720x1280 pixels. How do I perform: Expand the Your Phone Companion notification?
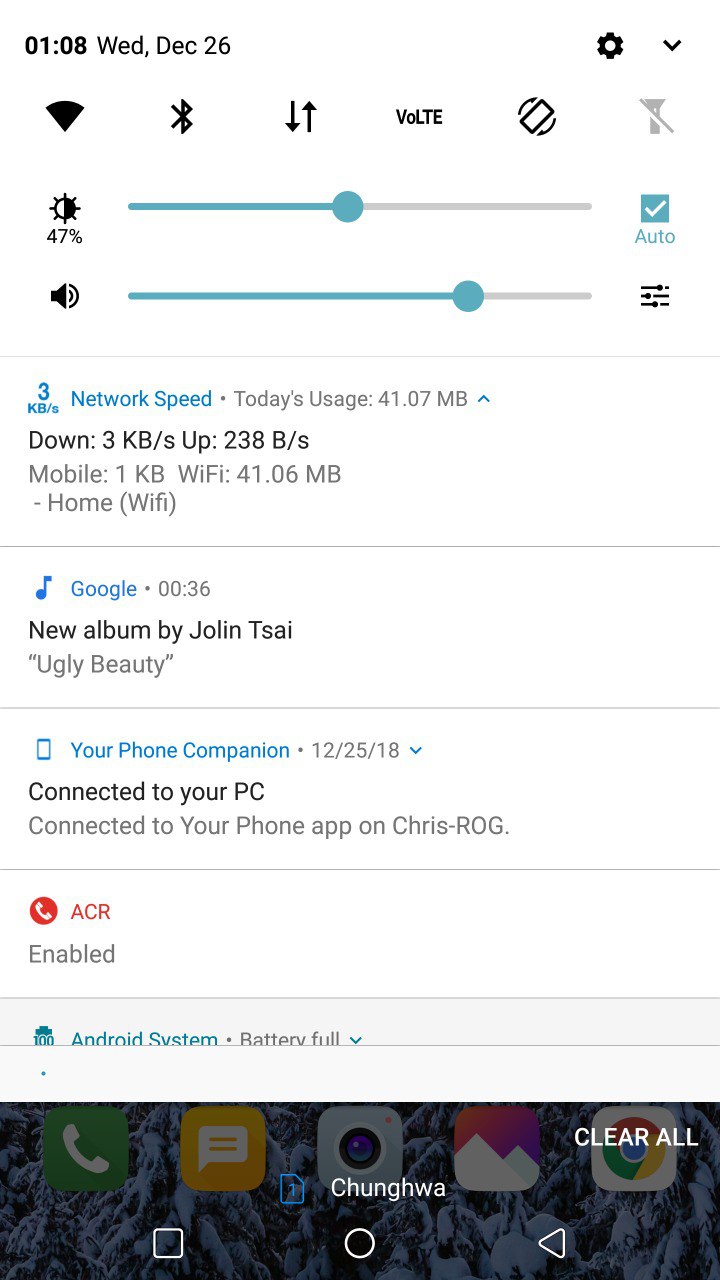pyautogui.click(x=416, y=750)
